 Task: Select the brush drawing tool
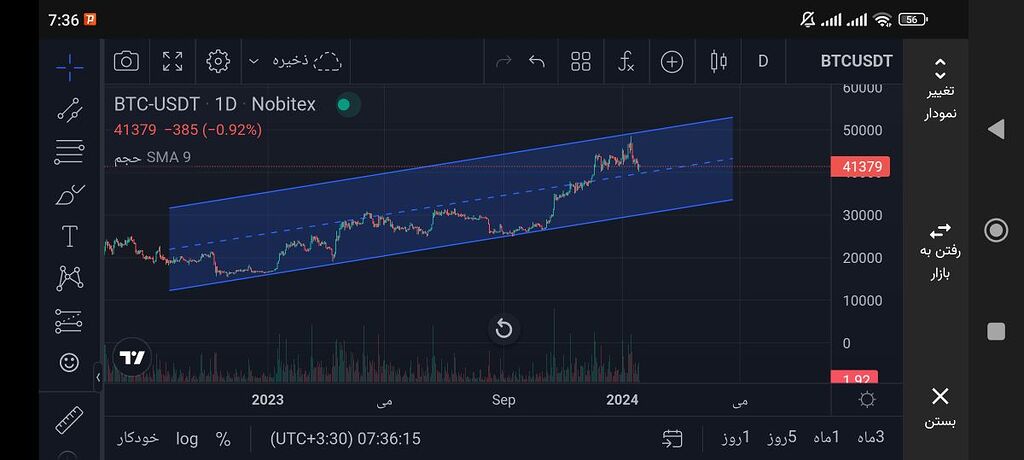pos(69,194)
